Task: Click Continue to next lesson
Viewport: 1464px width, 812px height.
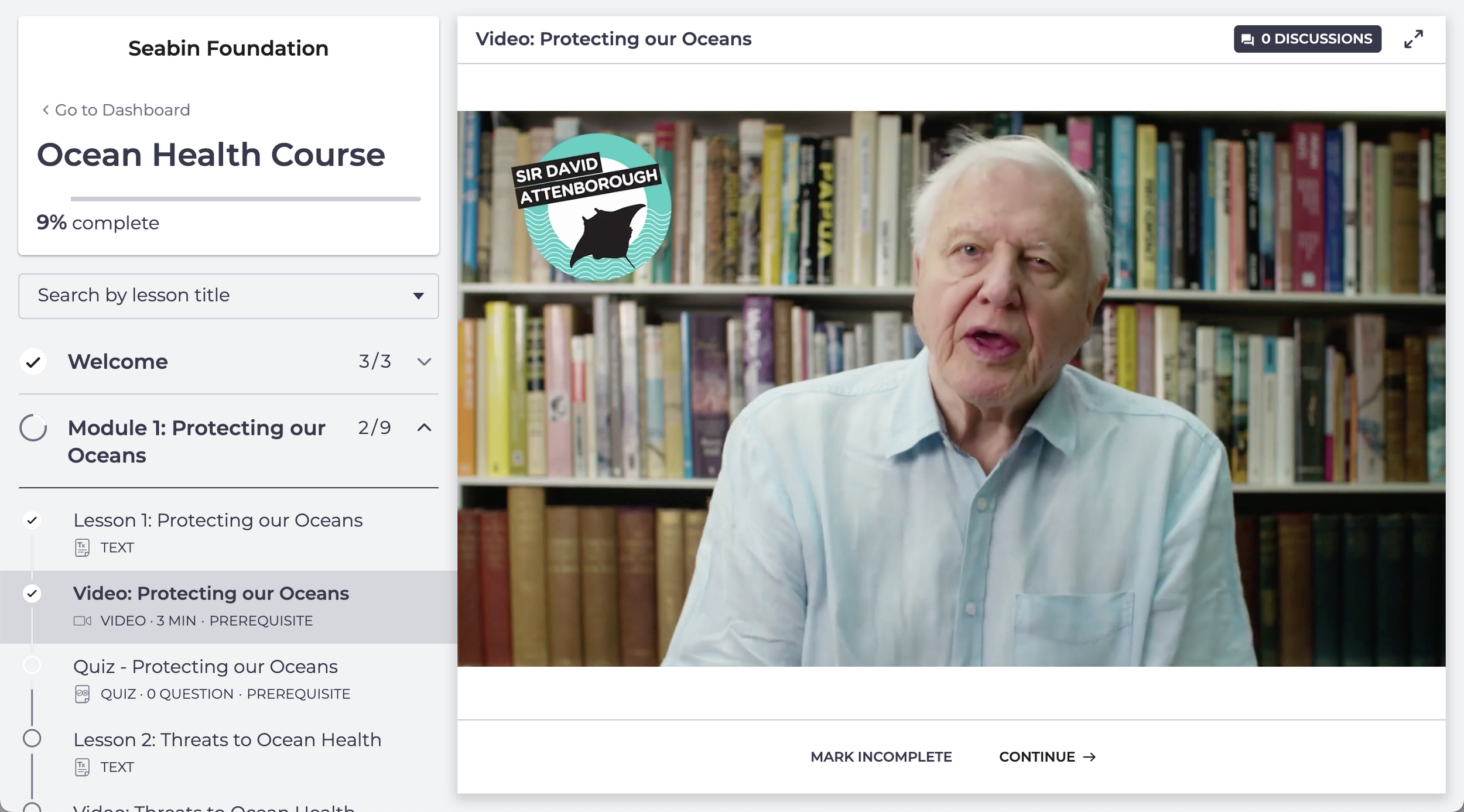Action: pyautogui.click(x=1047, y=757)
